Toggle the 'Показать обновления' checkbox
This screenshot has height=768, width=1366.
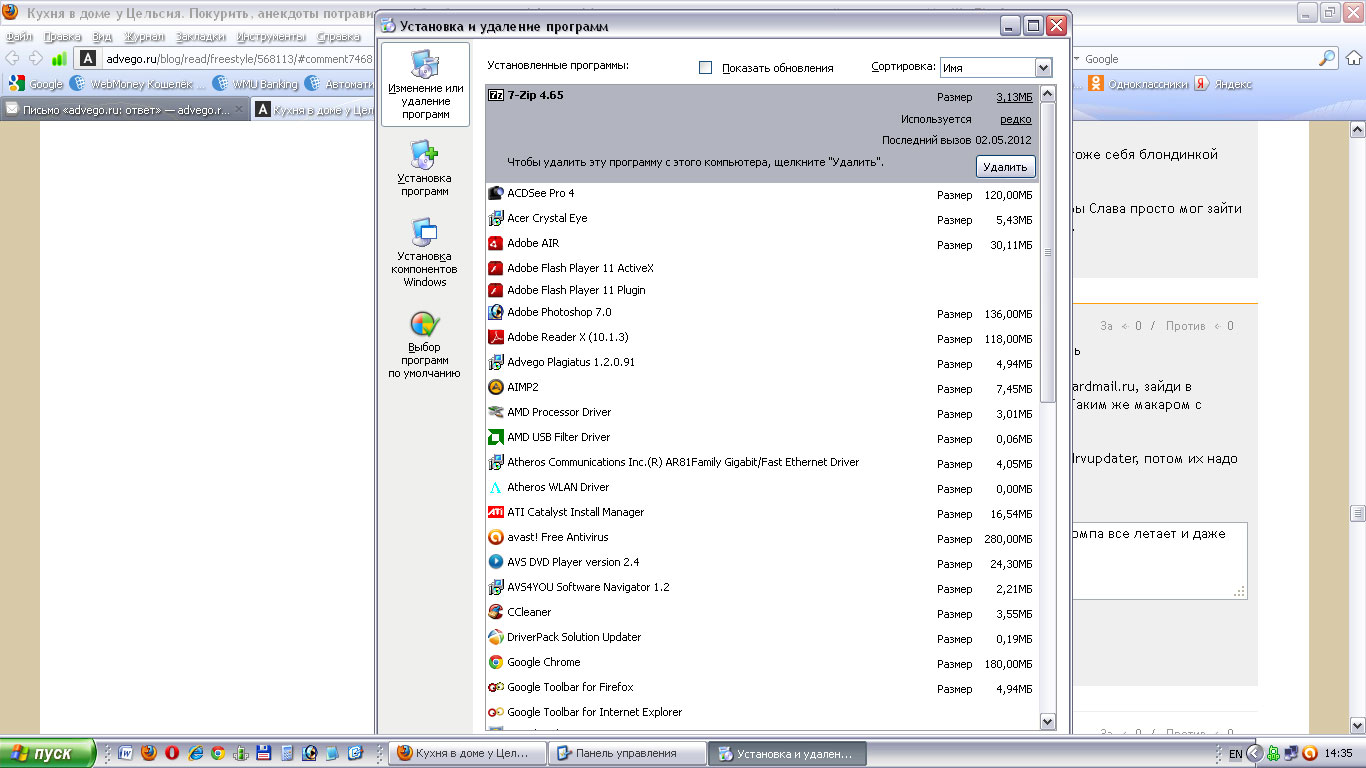[705, 67]
